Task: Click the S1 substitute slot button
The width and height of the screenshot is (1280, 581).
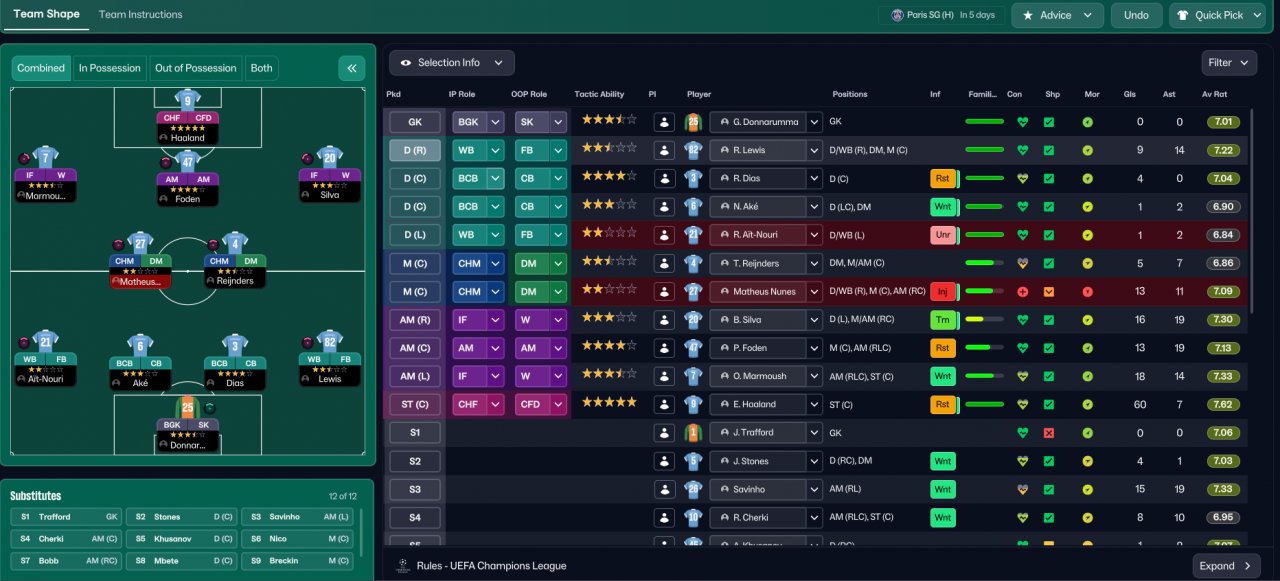Action: pyautogui.click(x=414, y=433)
